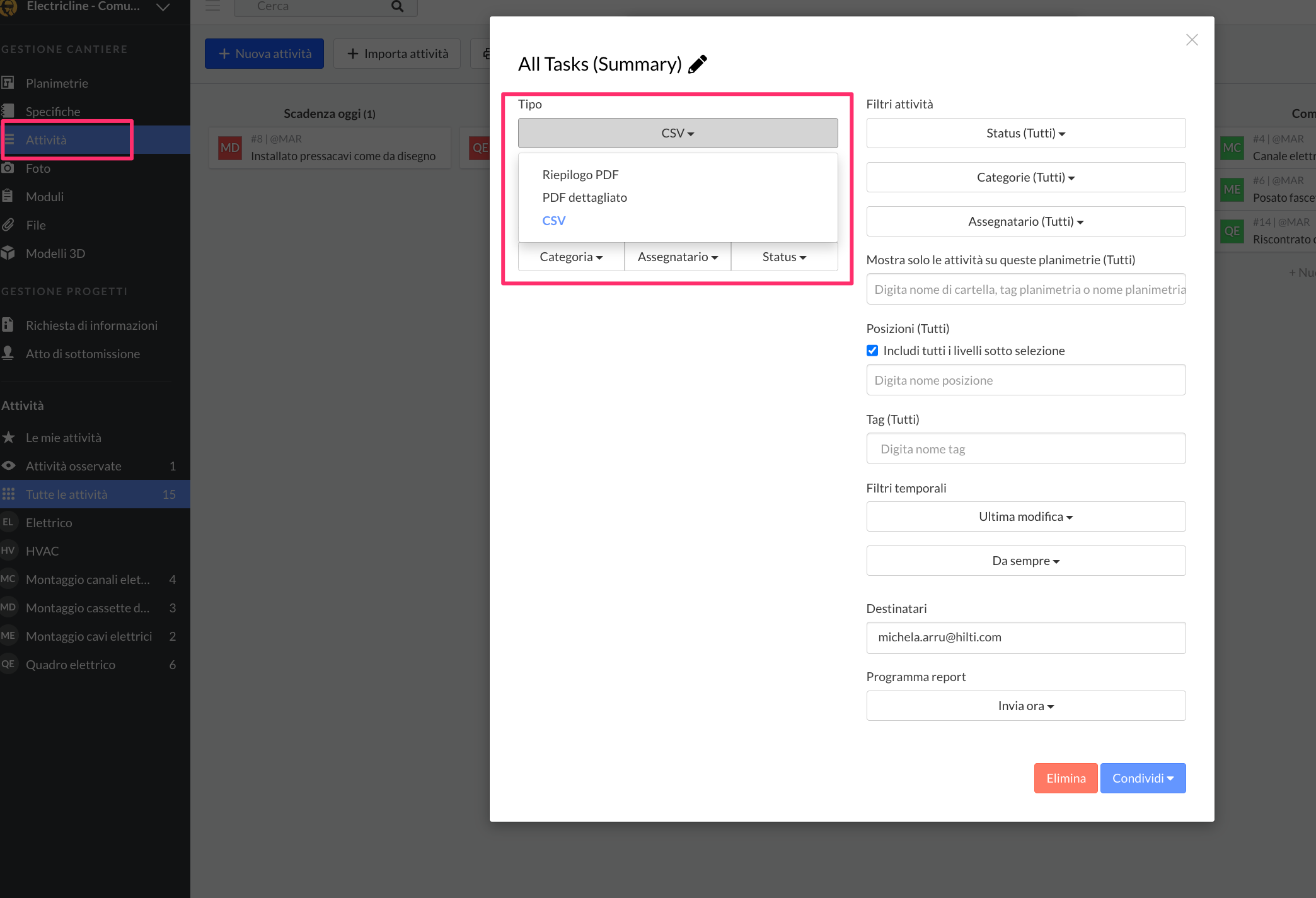Click the star icon for Le mie attività

(8, 438)
